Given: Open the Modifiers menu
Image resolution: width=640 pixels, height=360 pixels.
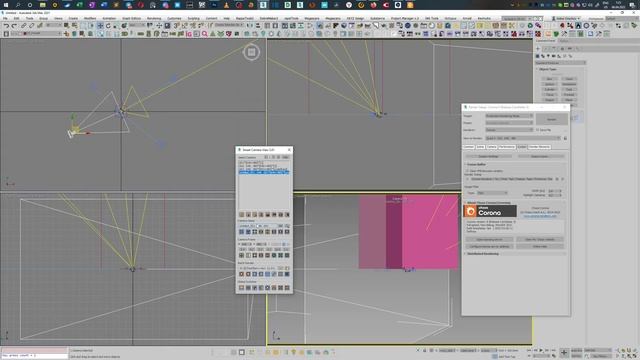Looking at the screenshot, I should click(x=90, y=18).
